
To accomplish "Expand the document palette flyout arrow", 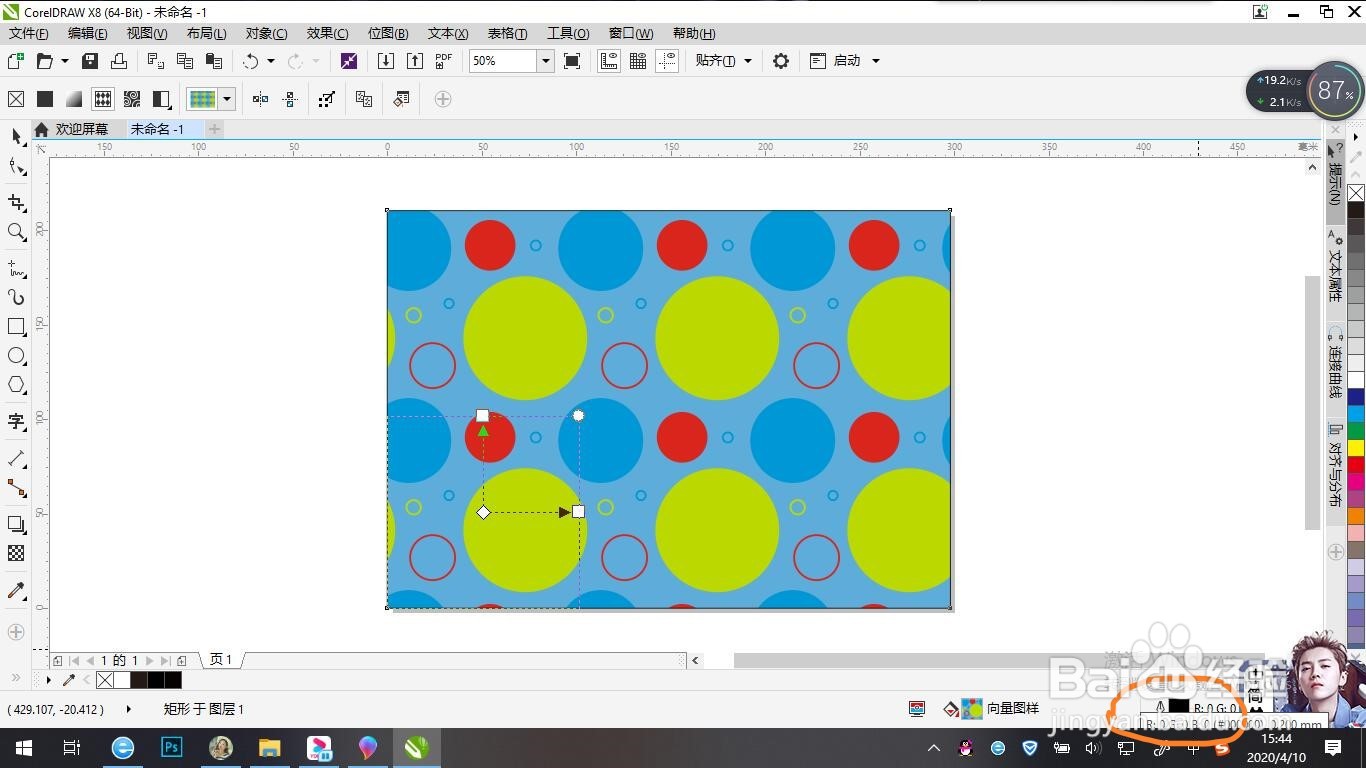I will (49, 680).
